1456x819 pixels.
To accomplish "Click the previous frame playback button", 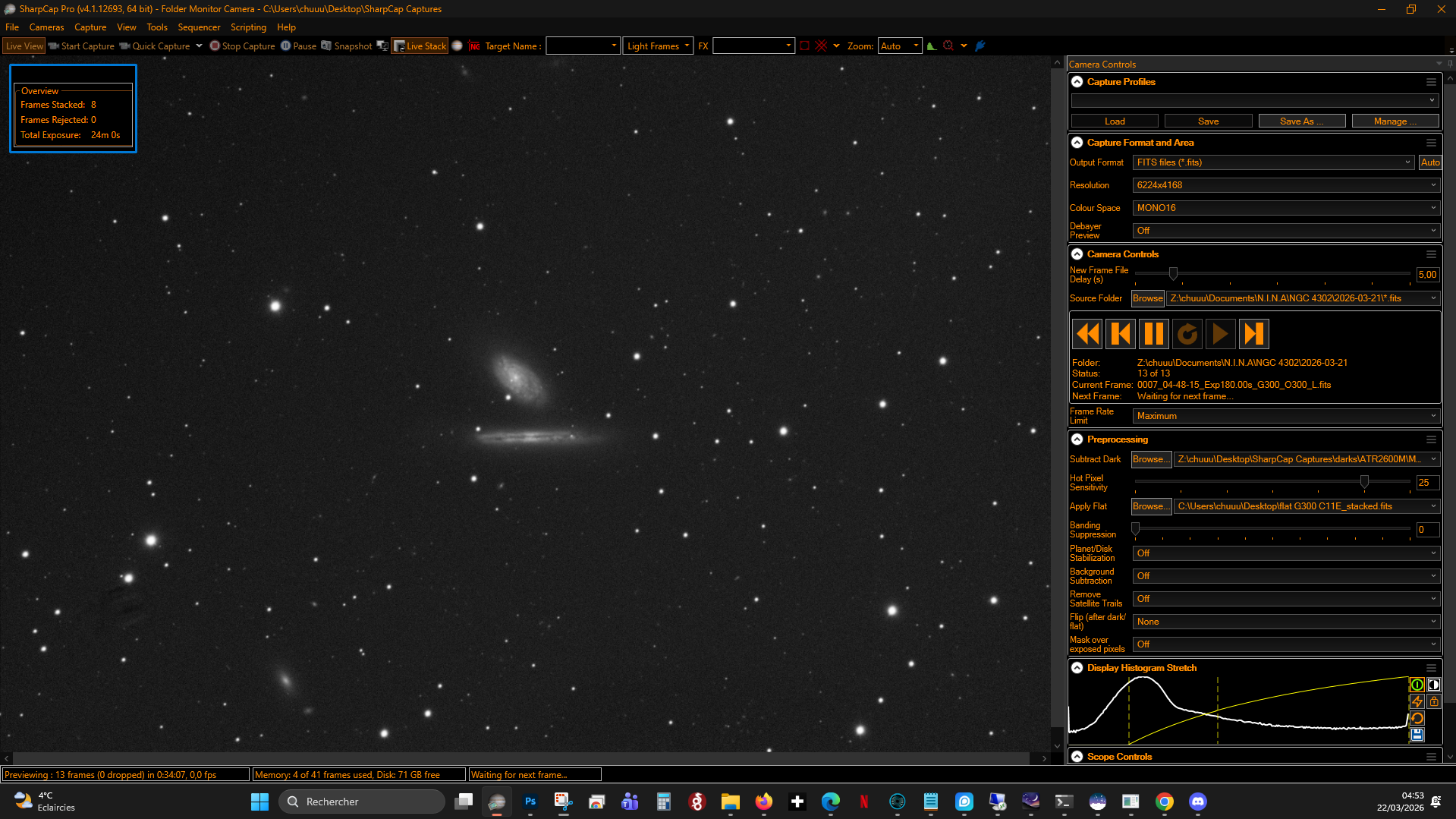I will coord(1121,334).
